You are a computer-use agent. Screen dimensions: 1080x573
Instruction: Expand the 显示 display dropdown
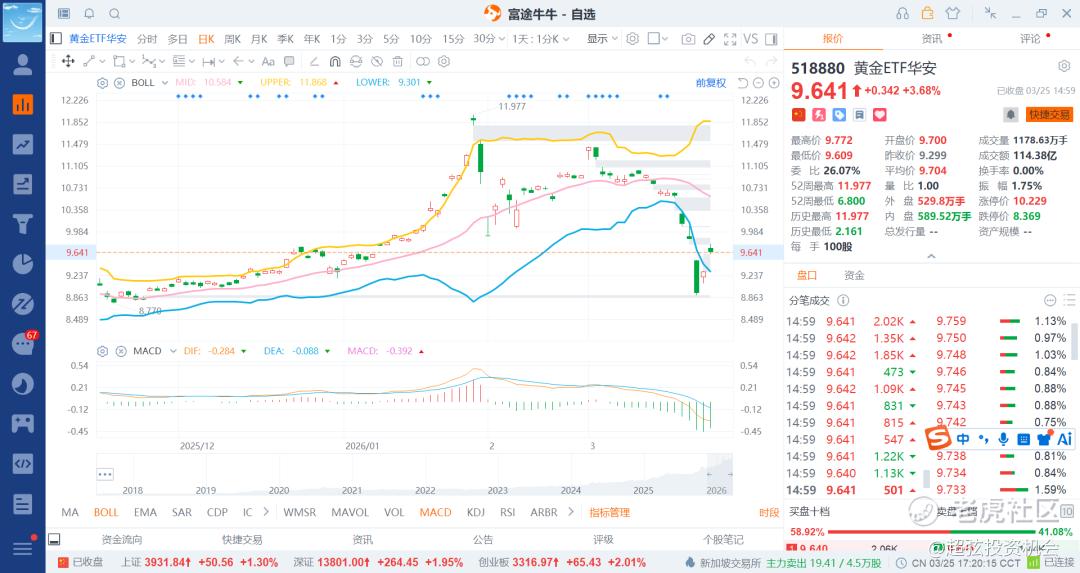tap(601, 39)
